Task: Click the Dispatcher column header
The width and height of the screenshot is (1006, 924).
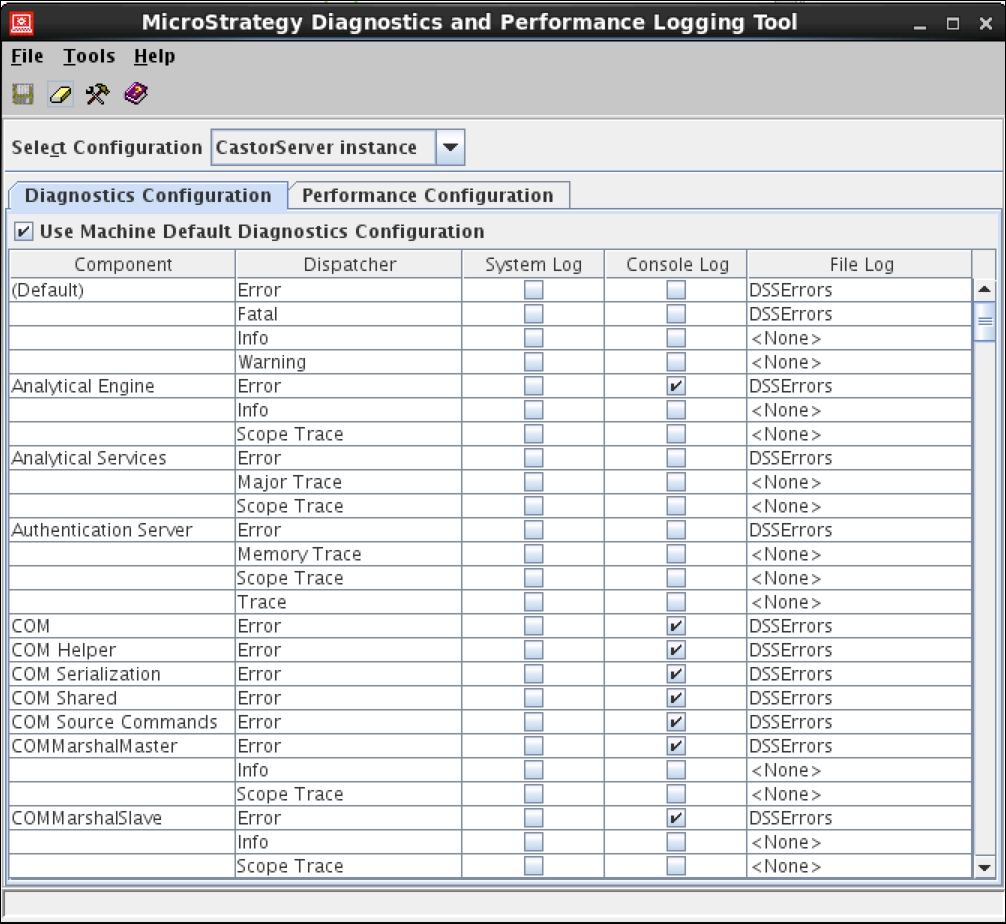Action: point(349,264)
